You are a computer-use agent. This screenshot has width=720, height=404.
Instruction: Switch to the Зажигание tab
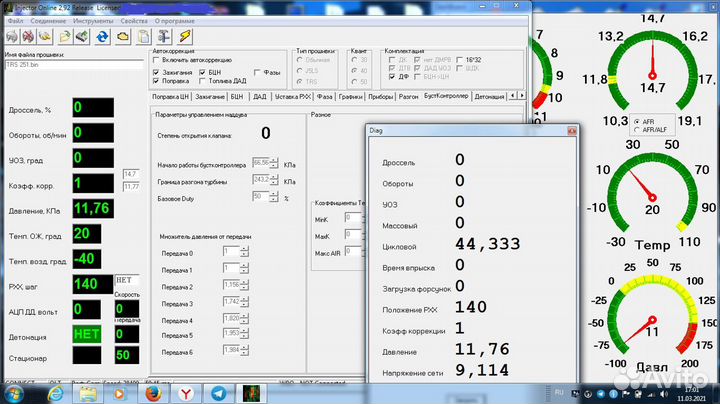pyautogui.click(x=210, y=97)
